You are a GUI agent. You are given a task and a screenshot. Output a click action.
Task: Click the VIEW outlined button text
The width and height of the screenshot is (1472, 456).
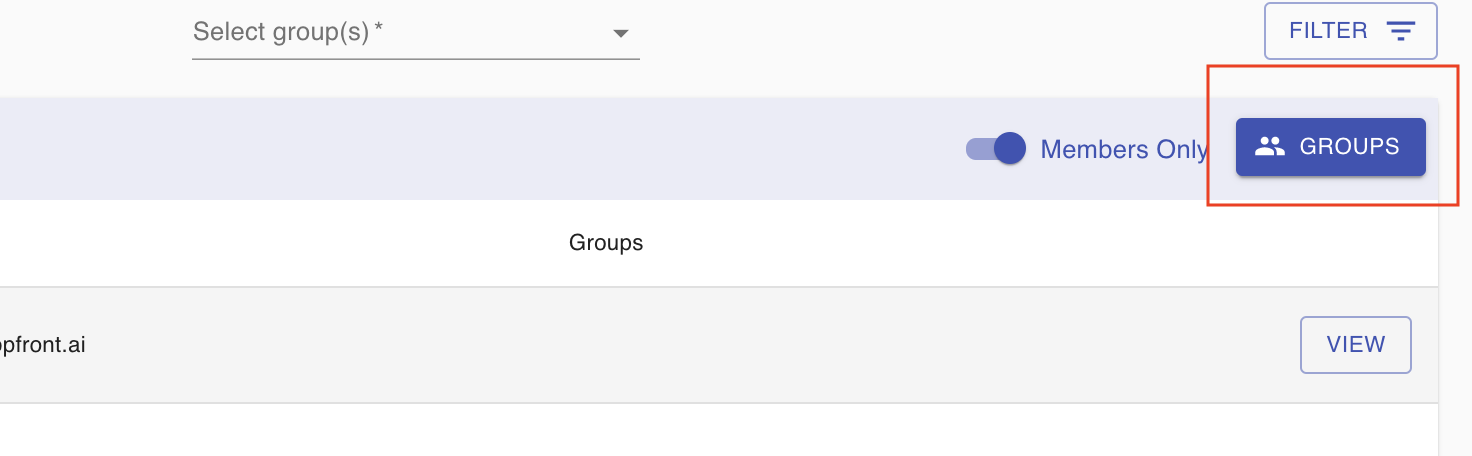point(1356,345)
